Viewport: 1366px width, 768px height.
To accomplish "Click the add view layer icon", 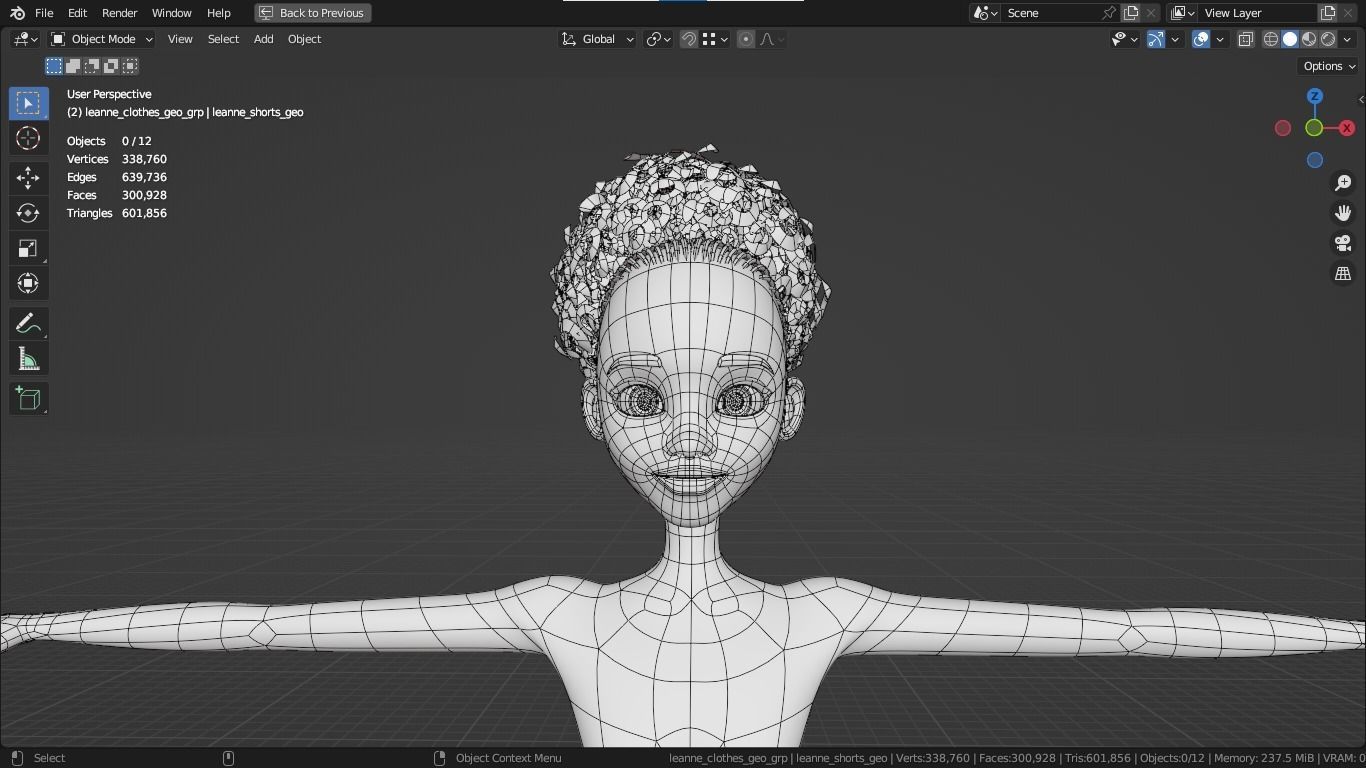I will click(x=1328, y=13).
